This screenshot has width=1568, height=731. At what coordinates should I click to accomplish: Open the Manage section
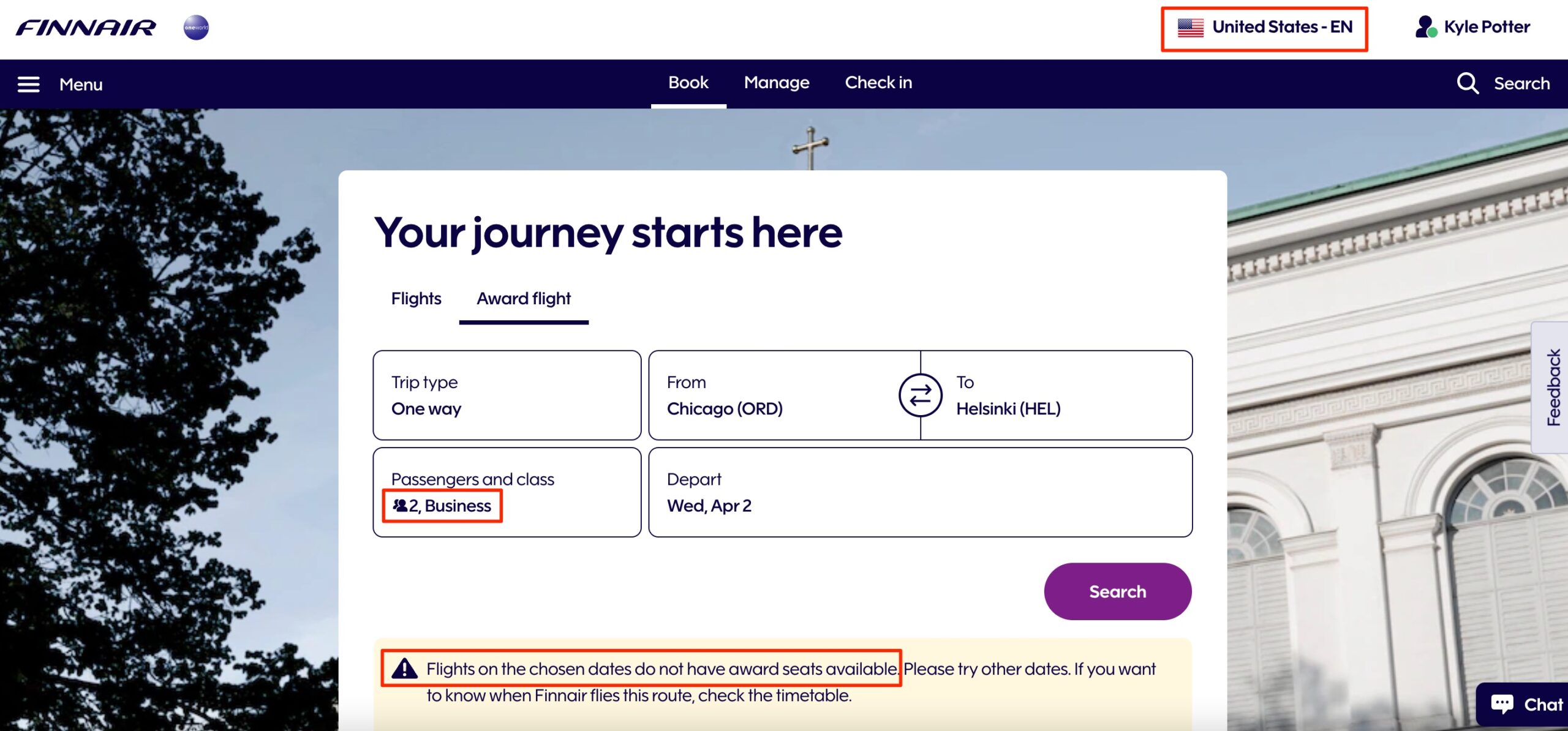click(x=777, y=83)
